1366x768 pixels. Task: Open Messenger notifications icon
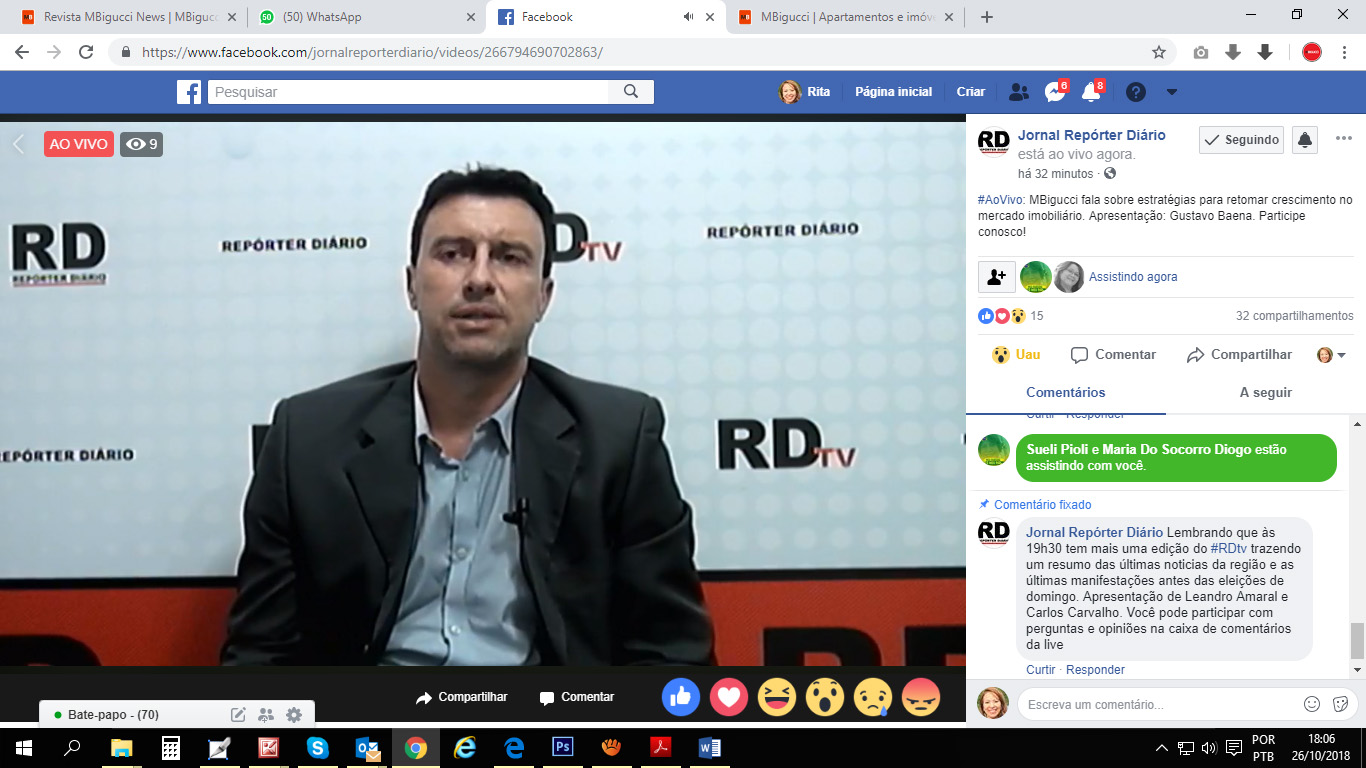tap(1055, 92)
